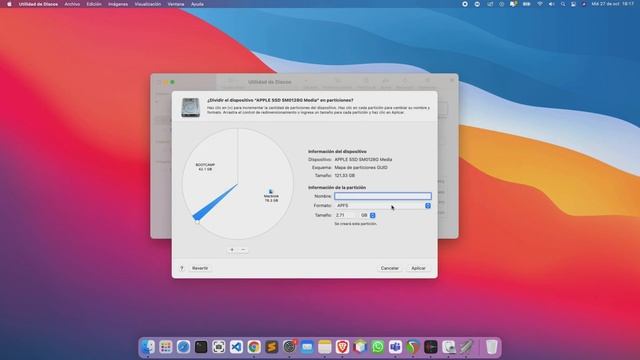
Task: Add a partition with the plus button
Action: click(x=232, y=250)
